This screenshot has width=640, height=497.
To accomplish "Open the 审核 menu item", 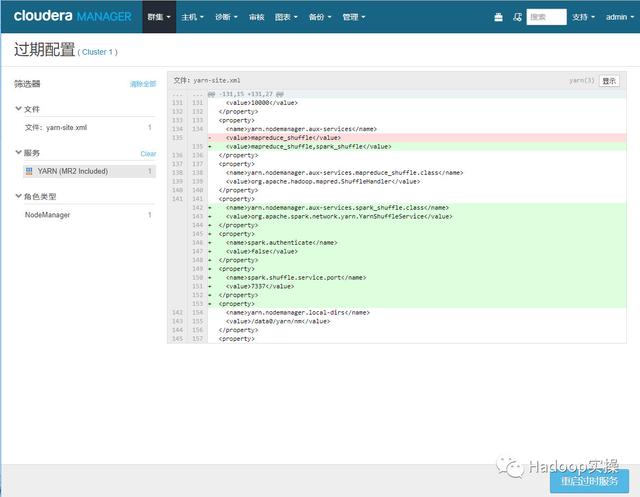I will (257, 17).
